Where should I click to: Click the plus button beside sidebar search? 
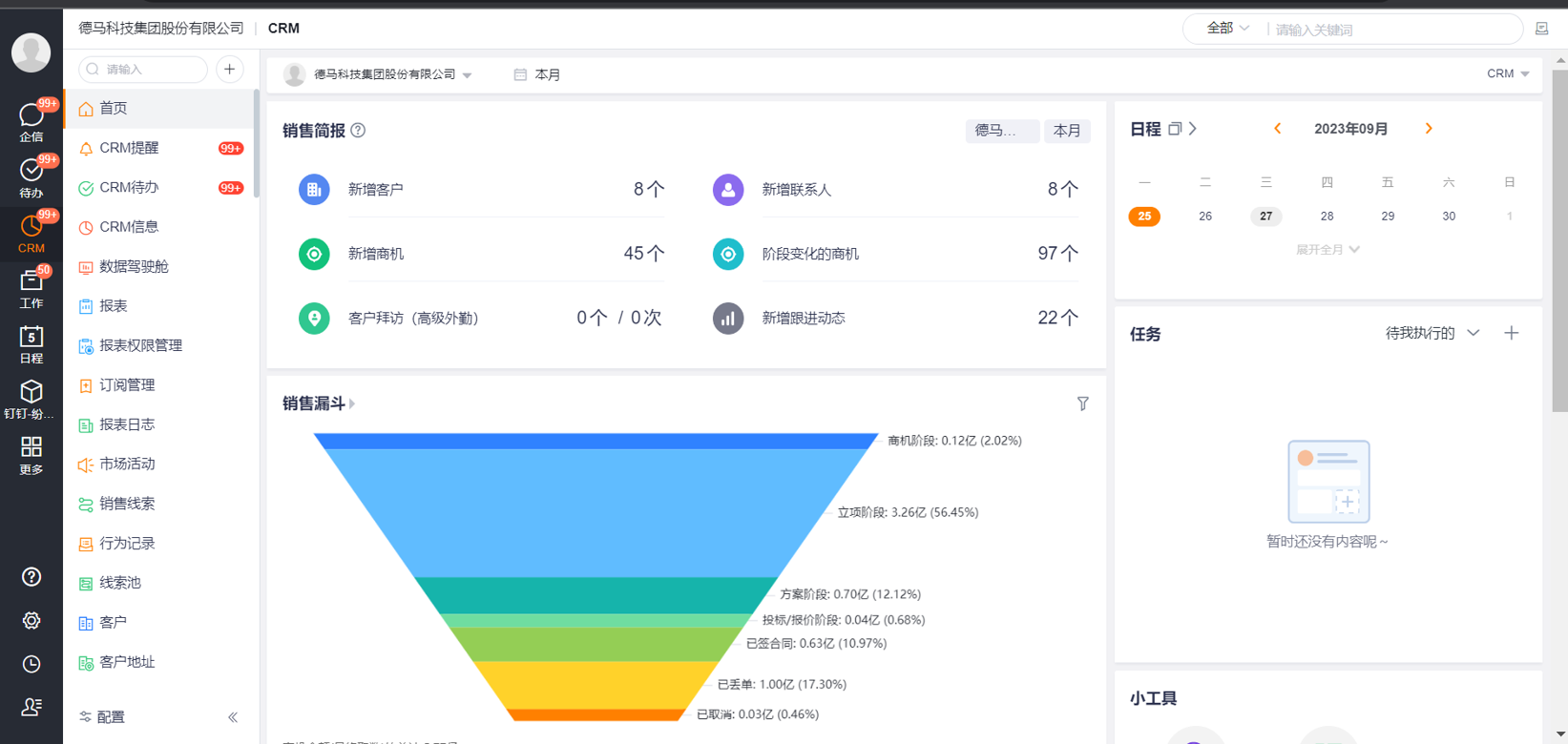229,69
